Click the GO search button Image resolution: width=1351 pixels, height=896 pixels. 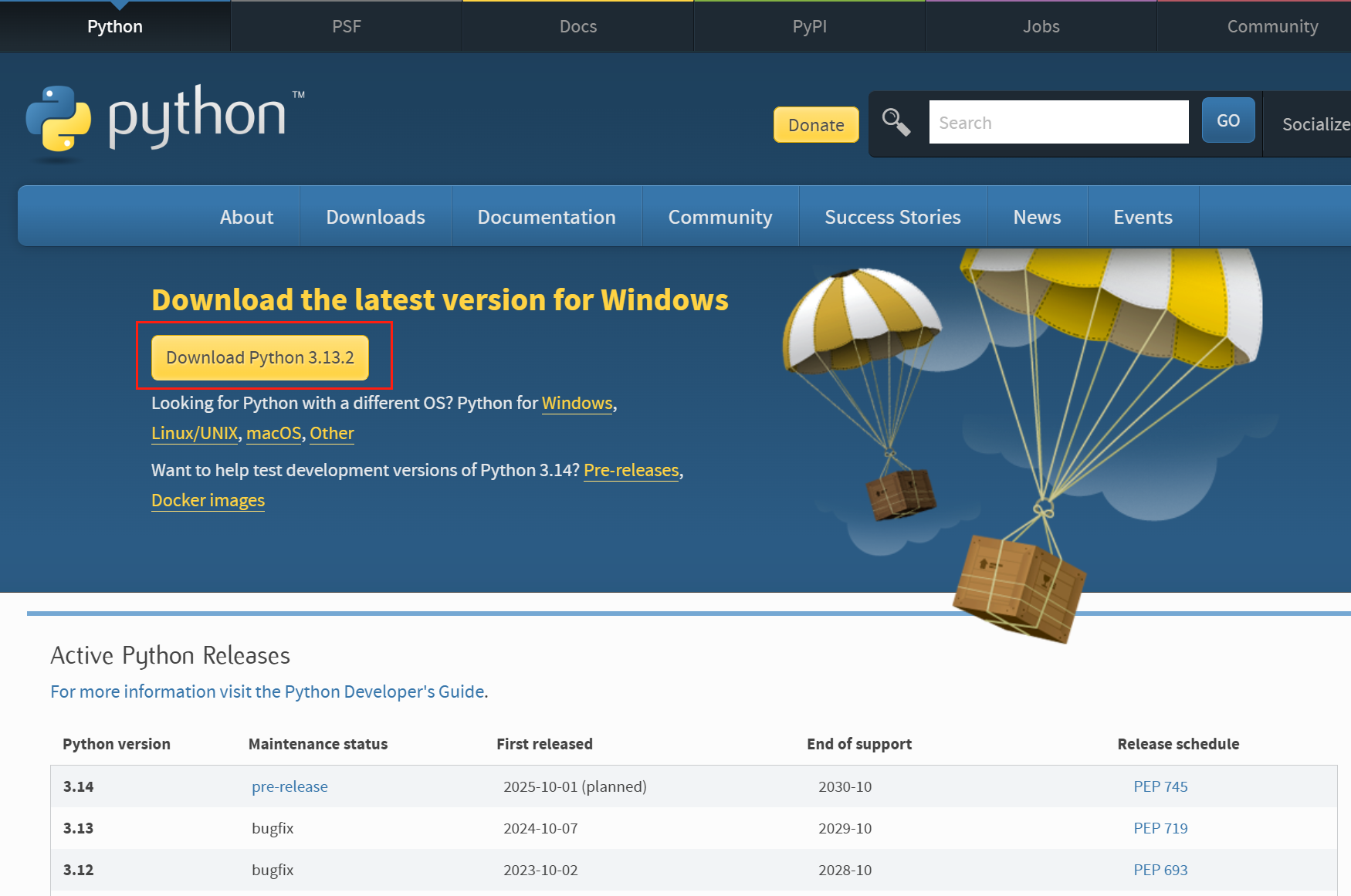point(1228,120)
